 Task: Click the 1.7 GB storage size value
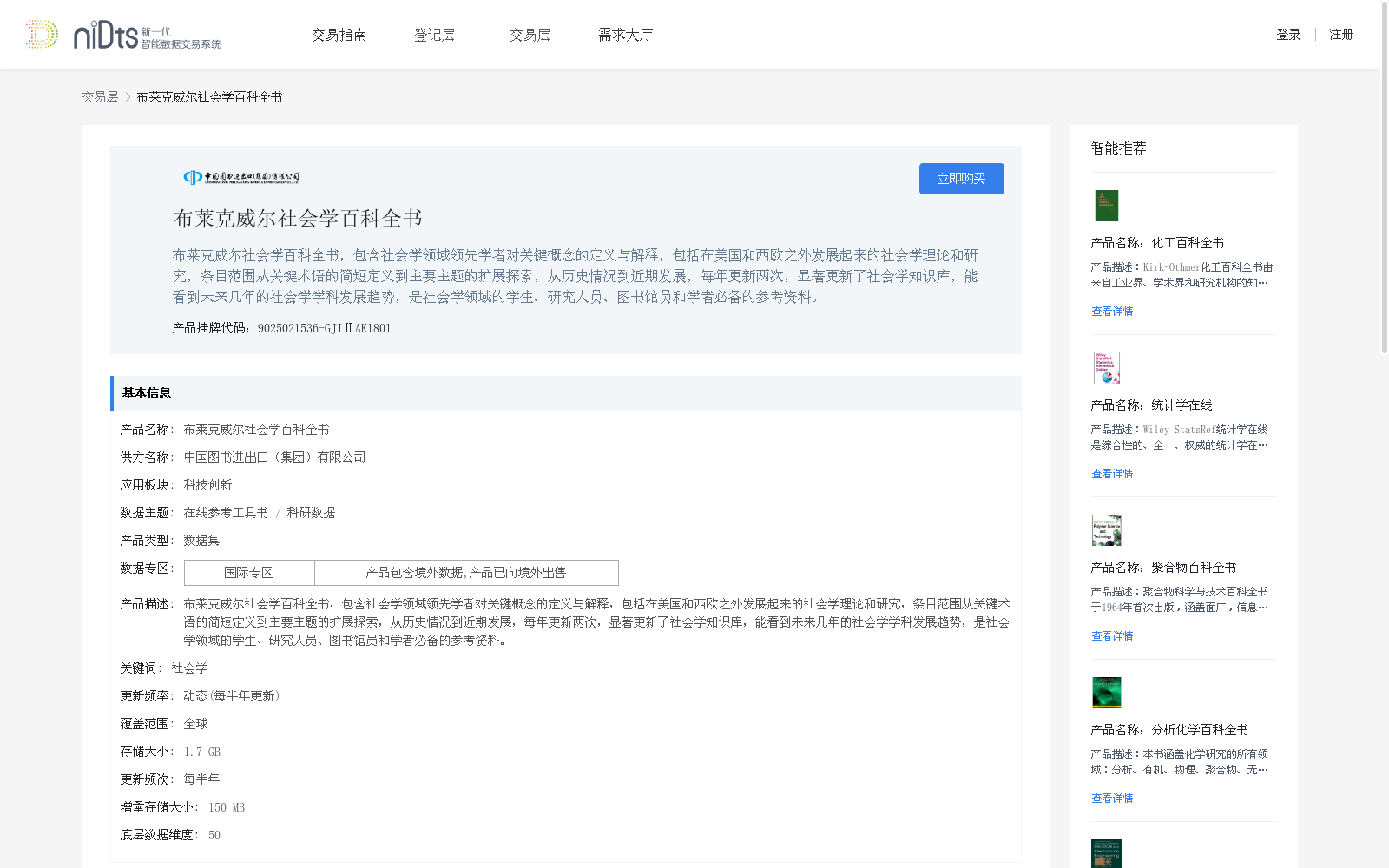coord(202,752)
